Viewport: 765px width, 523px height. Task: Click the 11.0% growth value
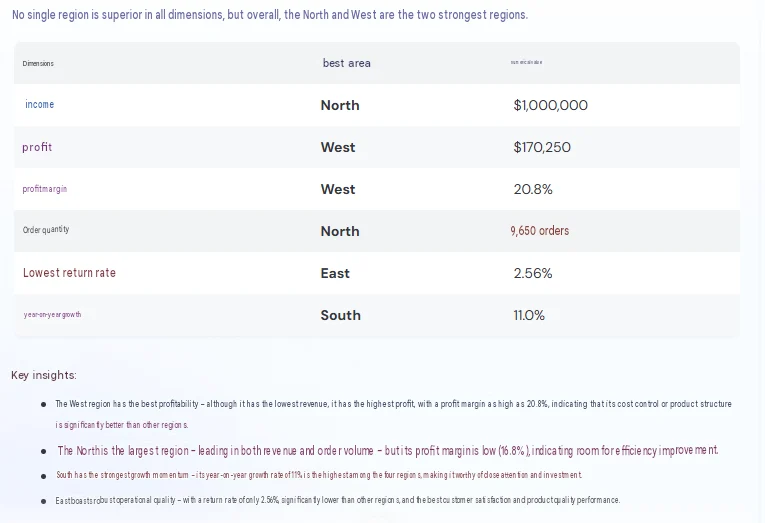529,315
